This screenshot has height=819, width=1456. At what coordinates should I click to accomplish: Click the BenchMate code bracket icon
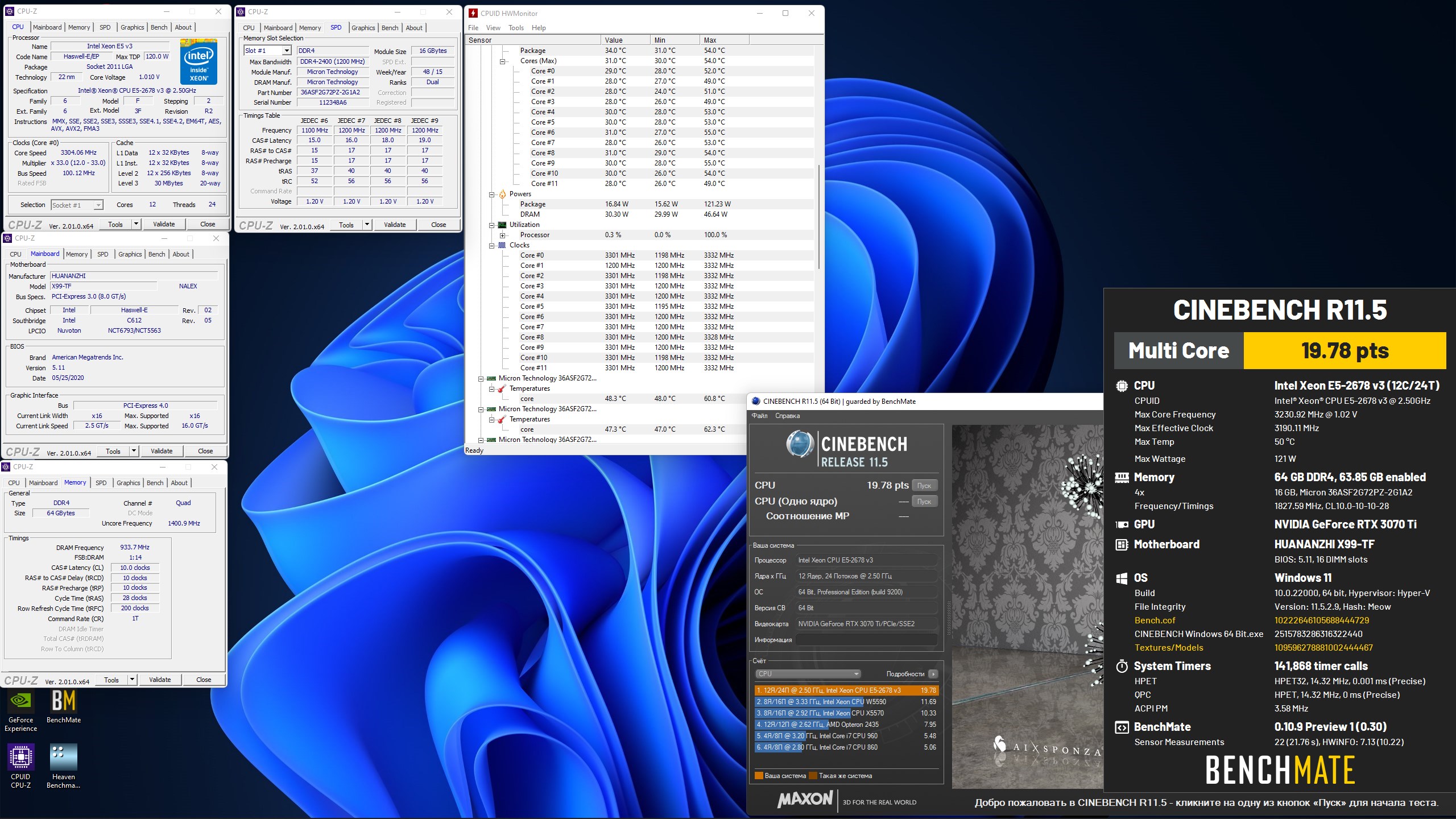tap(1122, 727)
